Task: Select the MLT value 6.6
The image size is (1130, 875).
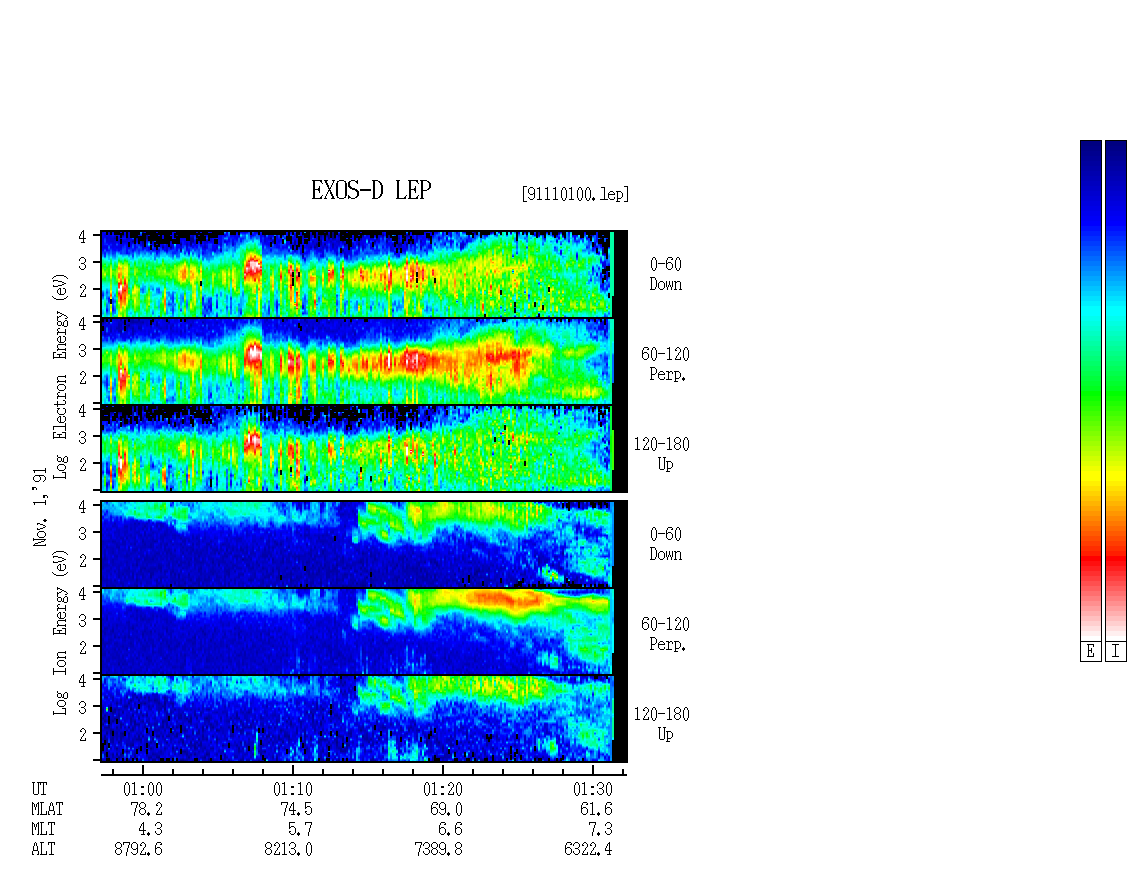Action: pyautogui.click(x=450, y=830)
